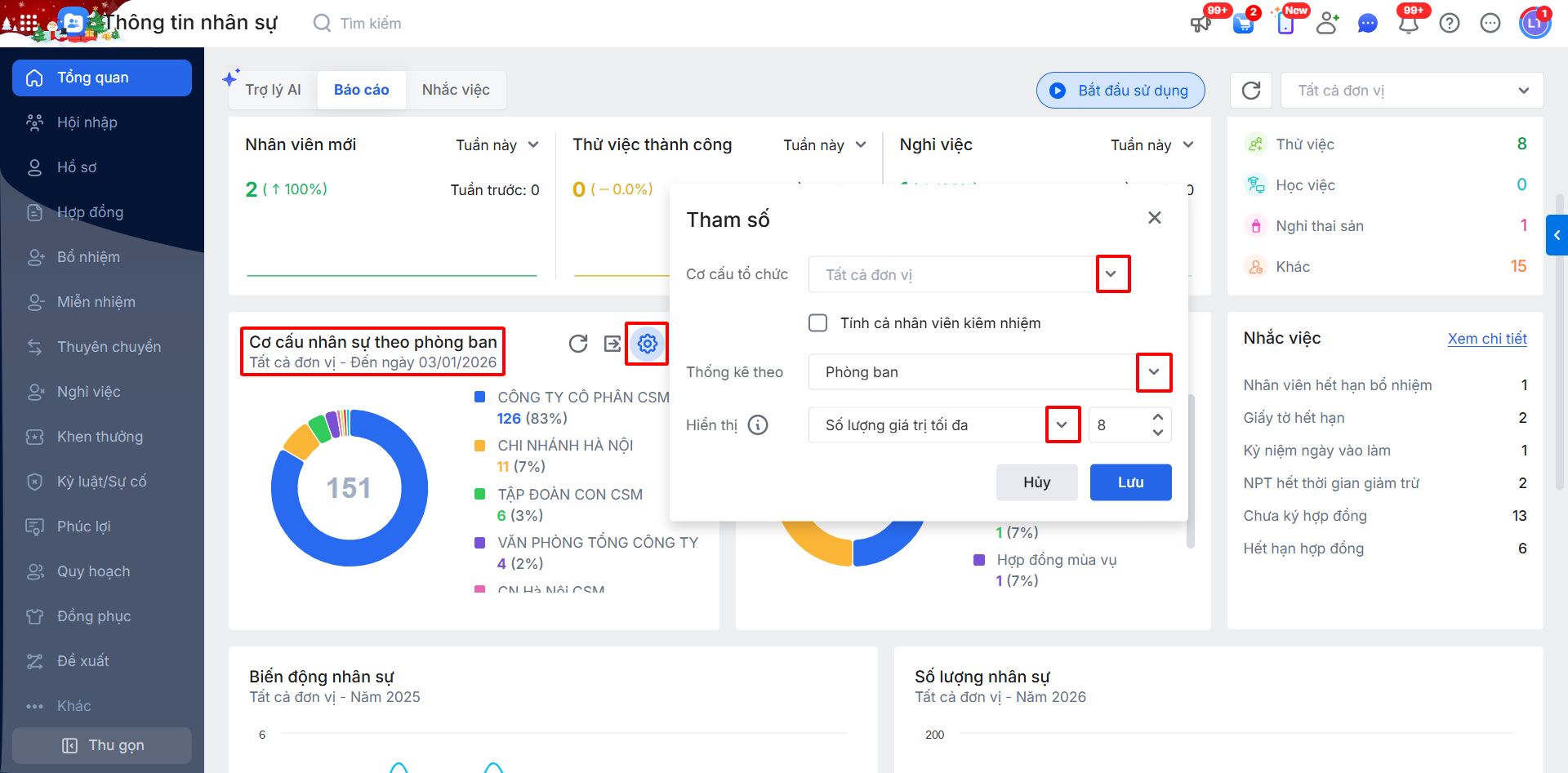
Task: Open the 'Thống kê theo' dropdown
Action: point(1153,372)
